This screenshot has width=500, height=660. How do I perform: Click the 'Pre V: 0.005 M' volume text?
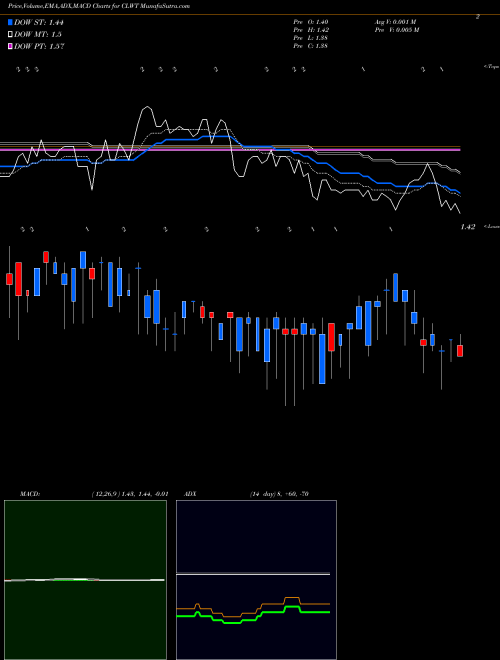point(396,29)
